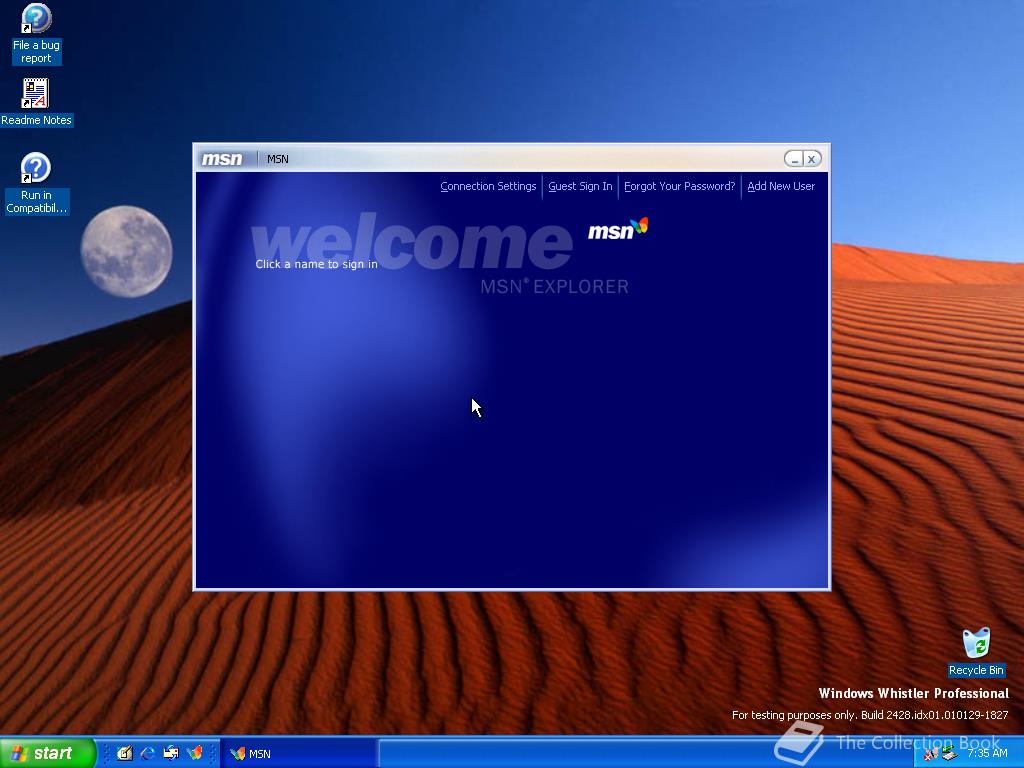Screen dimensions: 1024x768
Task: Select Run in Compatibility desktop shortcut
Action: [x=36, y=184]
